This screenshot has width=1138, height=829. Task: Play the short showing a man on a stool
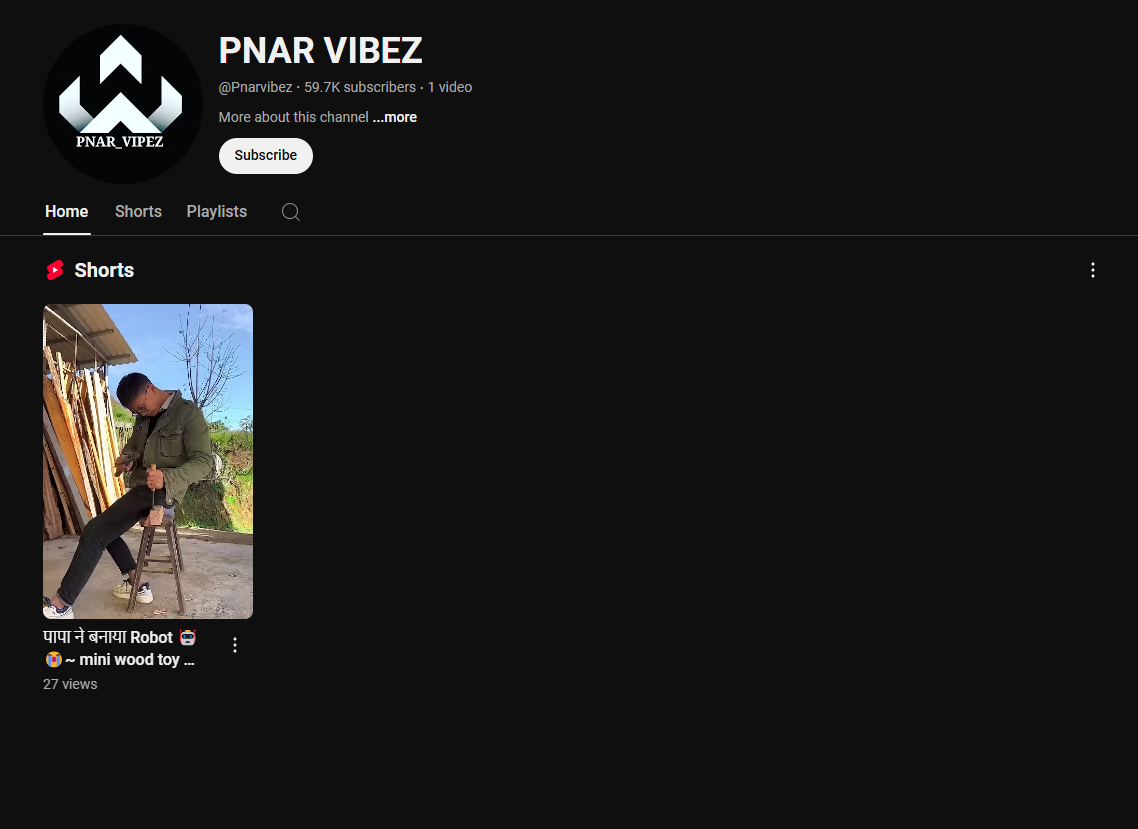coord(148,462)
